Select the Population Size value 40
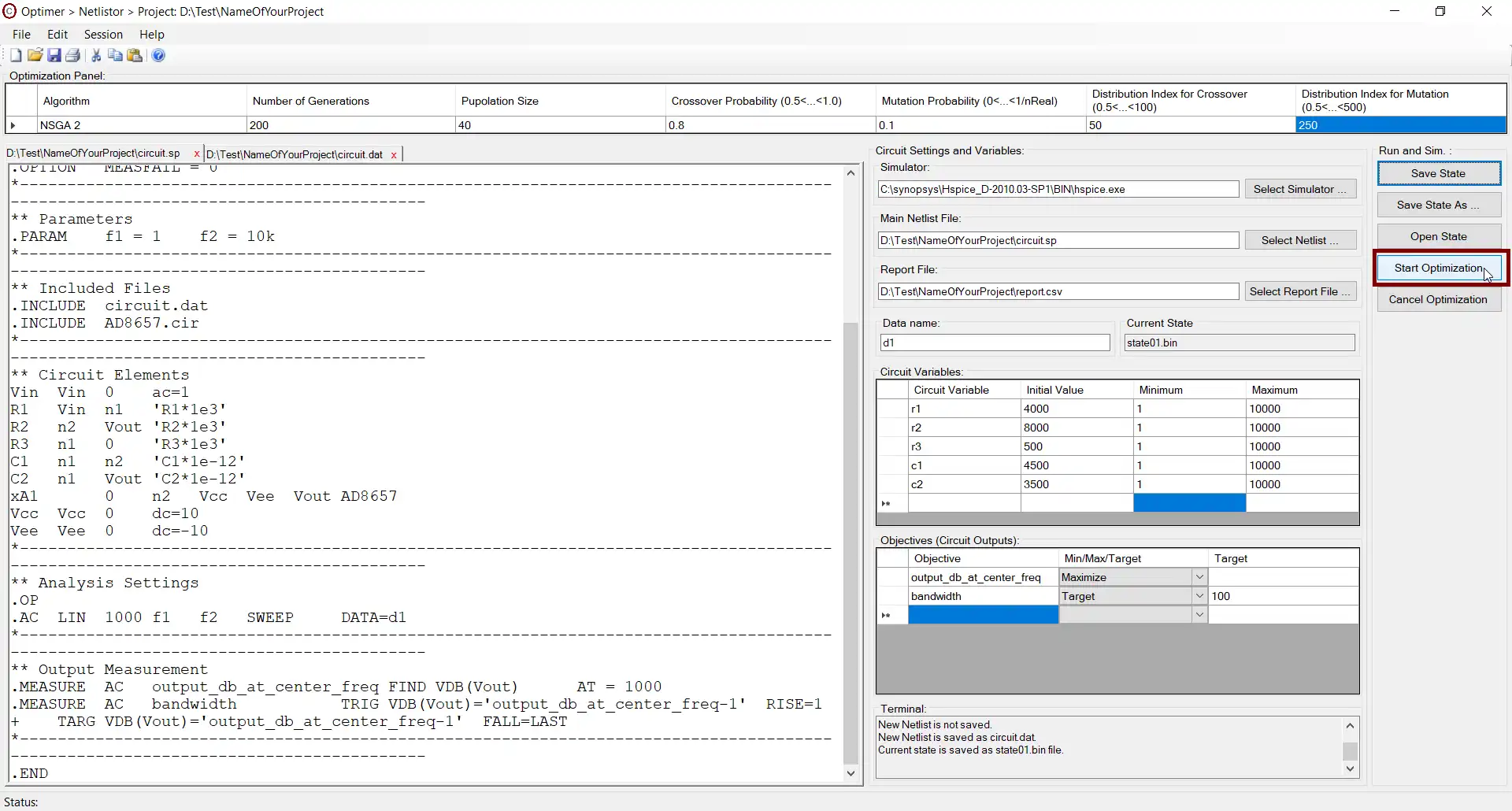This screenshot has width=1512, height=811. click(x=561, y=125)
